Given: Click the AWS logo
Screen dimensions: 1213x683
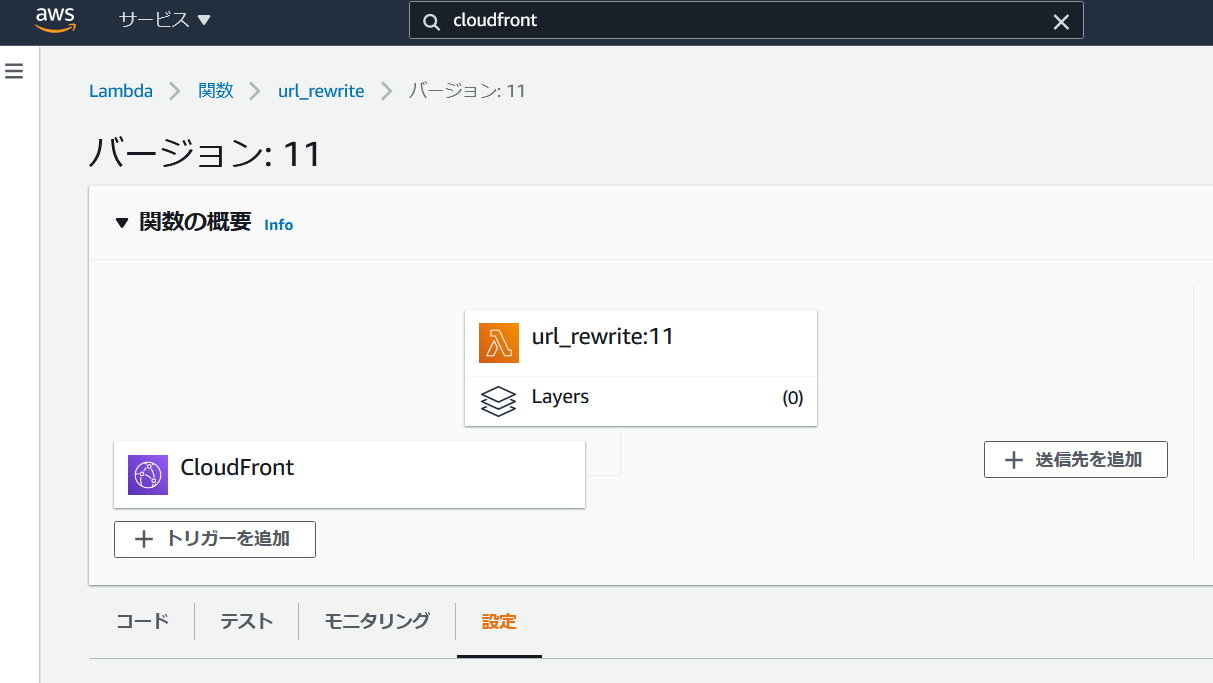Looking at the screenshot, I should (x=55, y=20).
